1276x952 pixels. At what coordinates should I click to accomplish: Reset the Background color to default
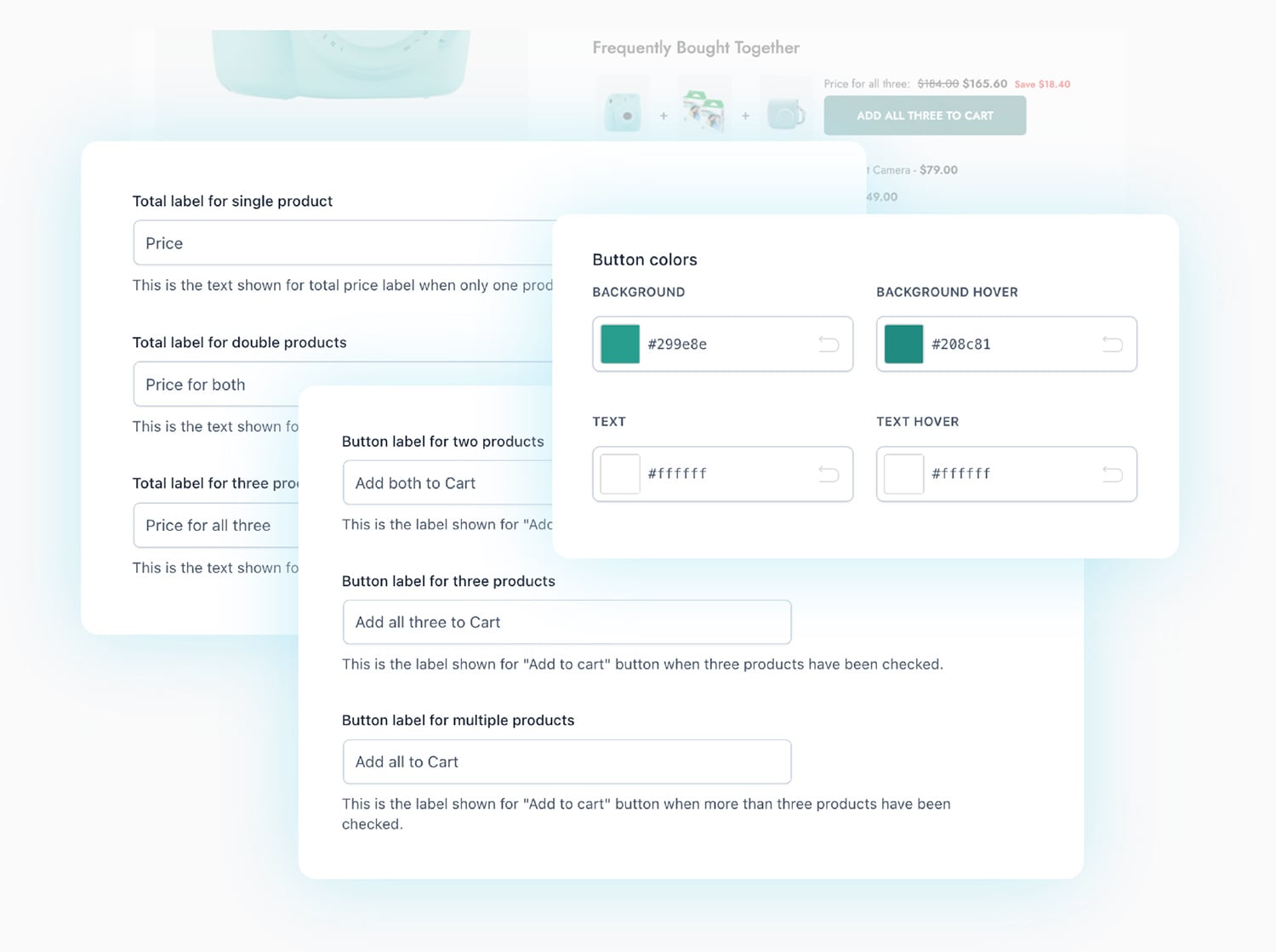pyautogui.click(x=828, y=344)
